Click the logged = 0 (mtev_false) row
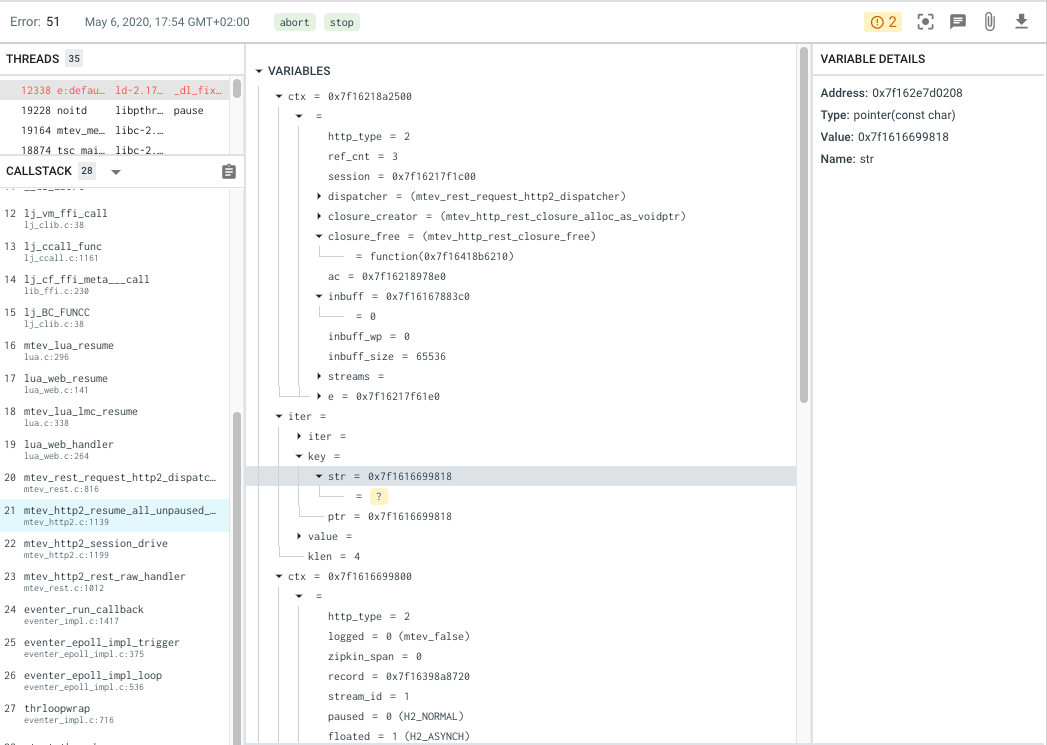This screenshot has height=745, width=1047. click(399, 637)
